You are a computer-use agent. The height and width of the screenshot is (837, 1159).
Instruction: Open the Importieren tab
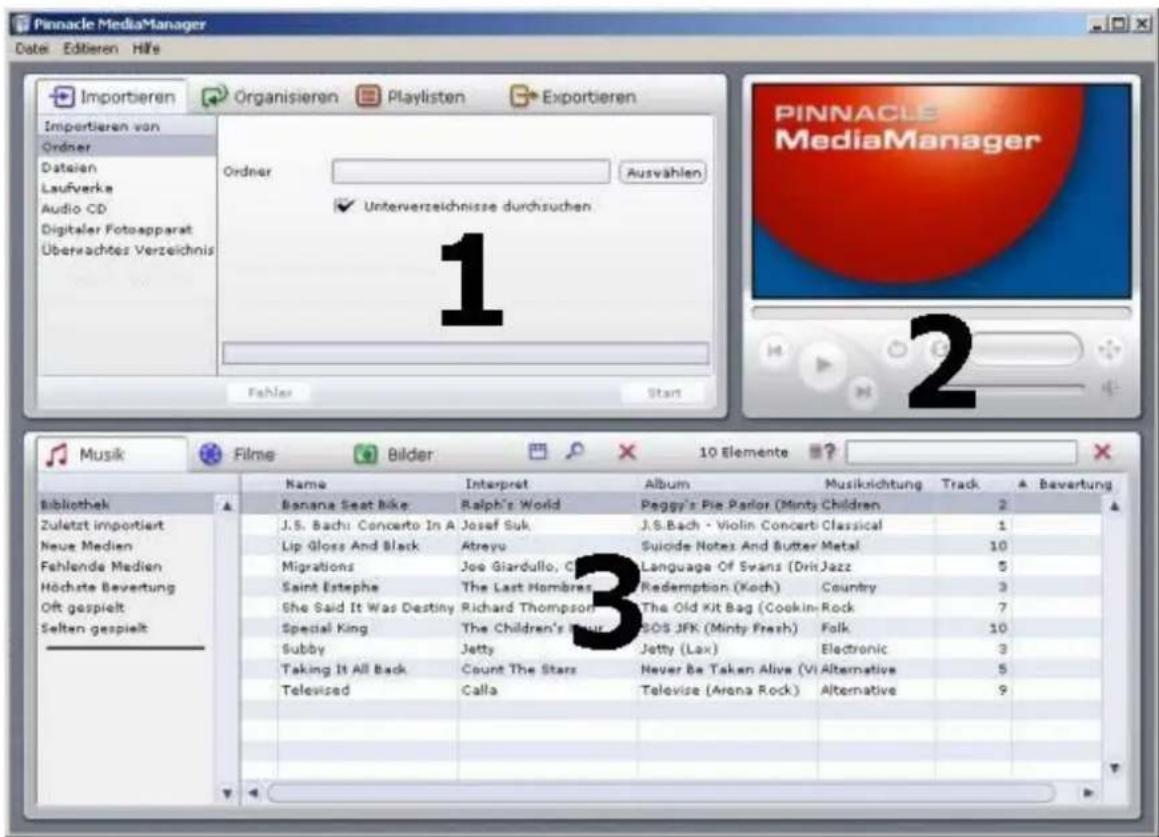tap(112, 97)
